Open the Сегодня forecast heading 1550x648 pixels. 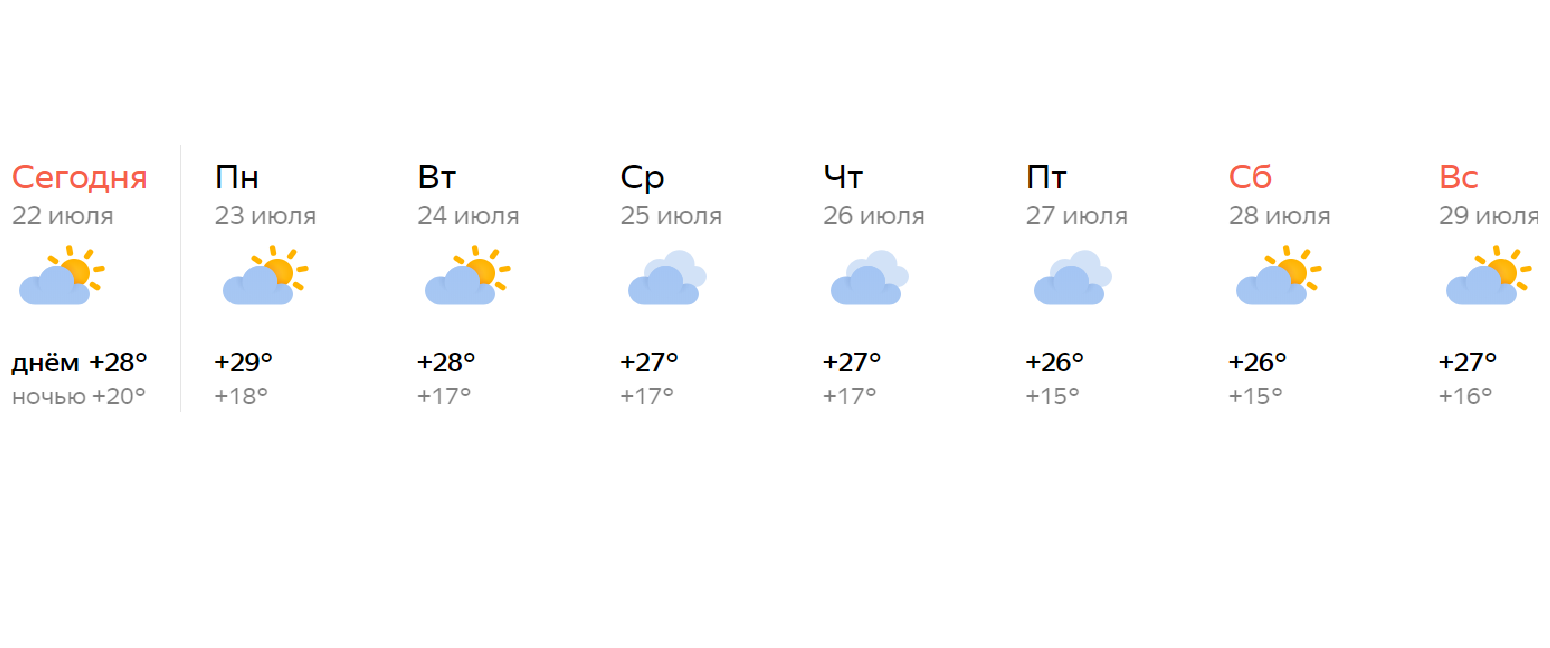(80, 178)
